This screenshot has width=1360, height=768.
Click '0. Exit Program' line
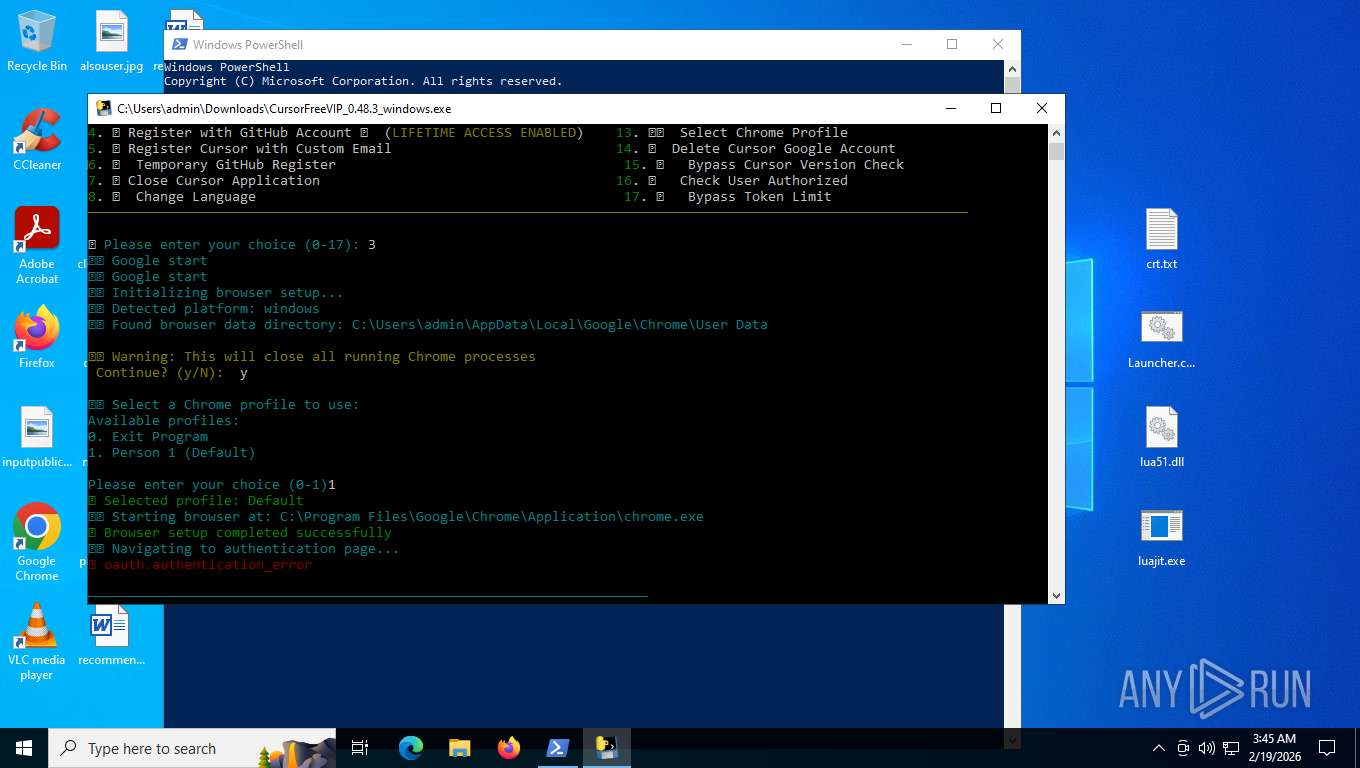[148, 437]
